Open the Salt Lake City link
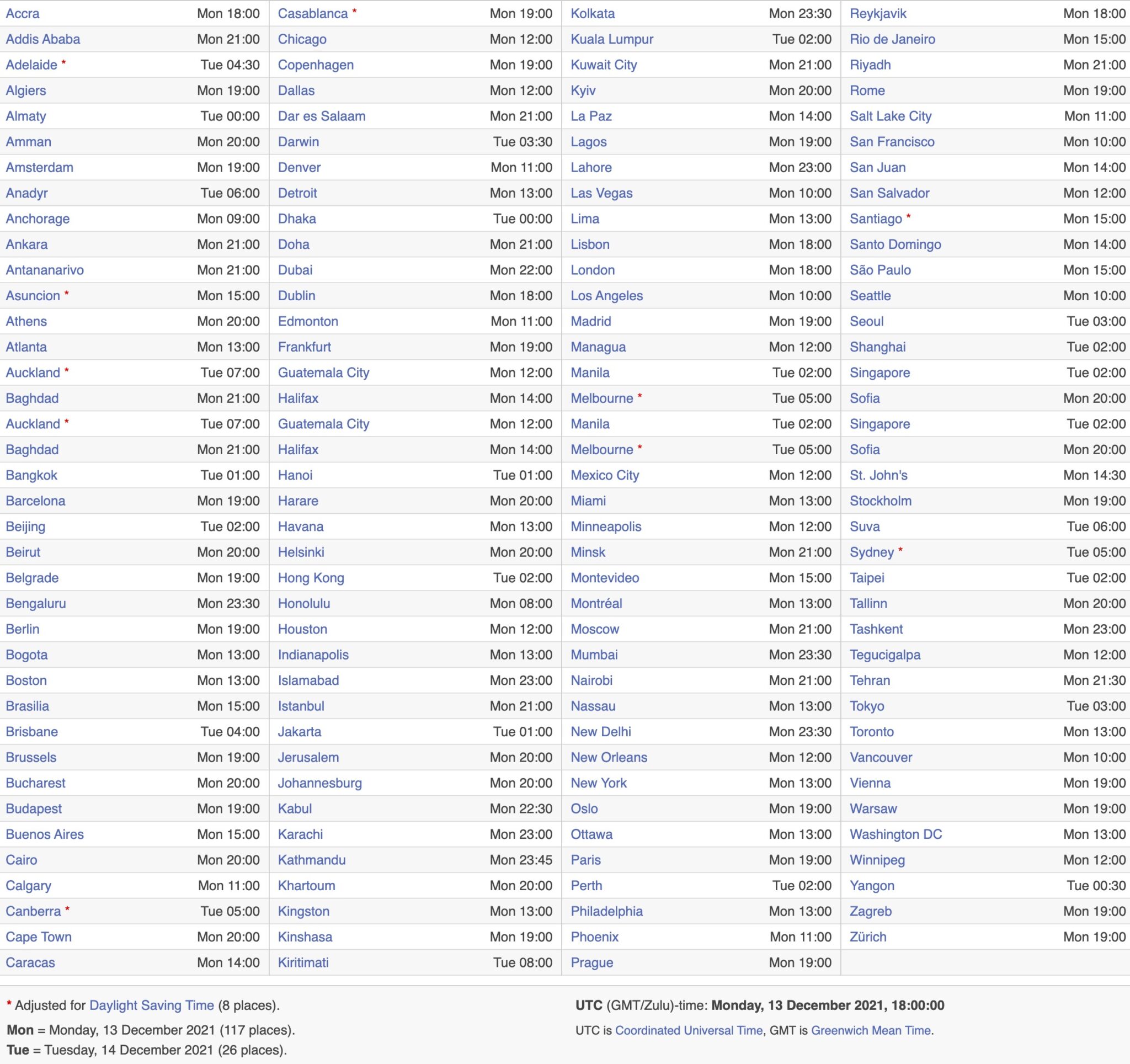 (x=890, y=116)
